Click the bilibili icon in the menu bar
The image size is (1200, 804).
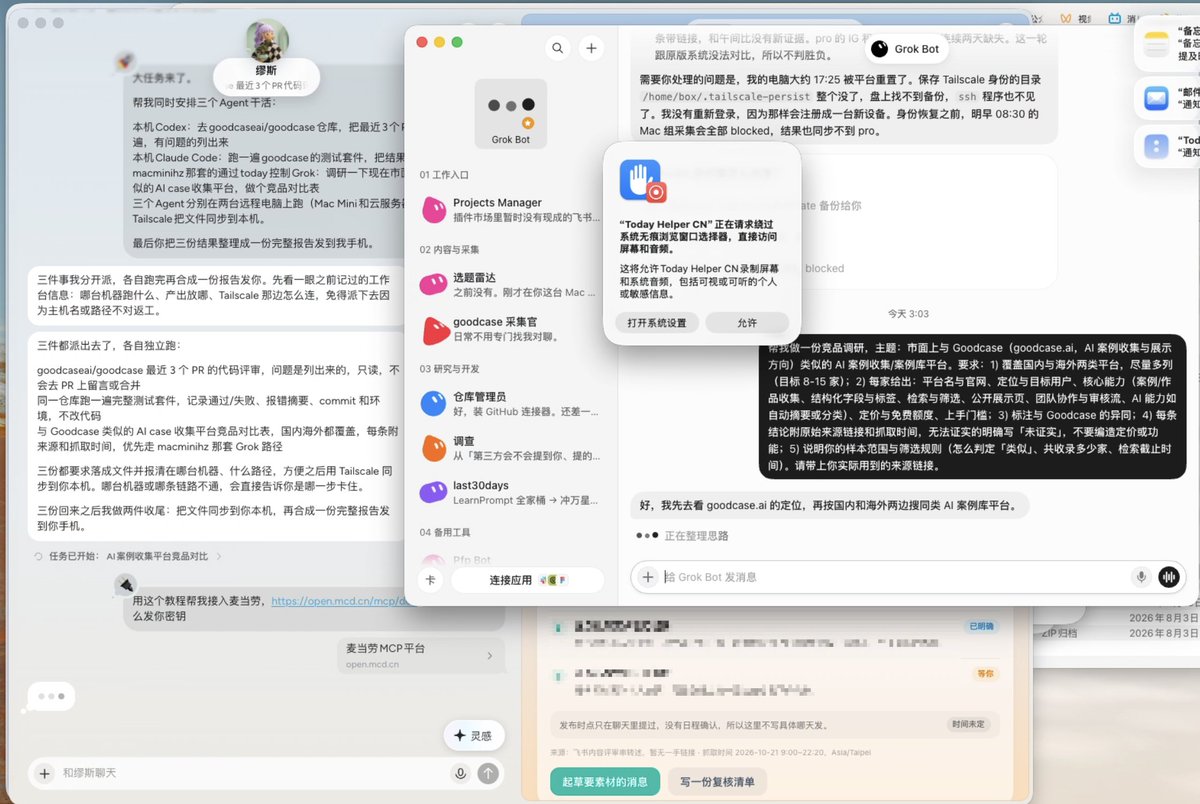1114,18
